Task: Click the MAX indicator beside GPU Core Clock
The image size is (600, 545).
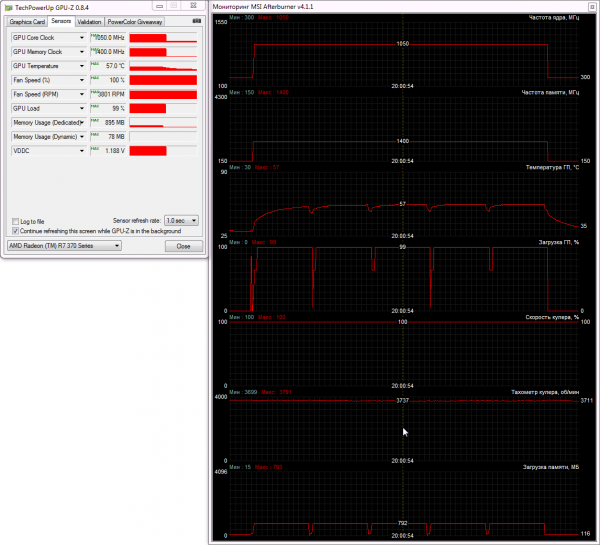Action: tap(95, 36)
